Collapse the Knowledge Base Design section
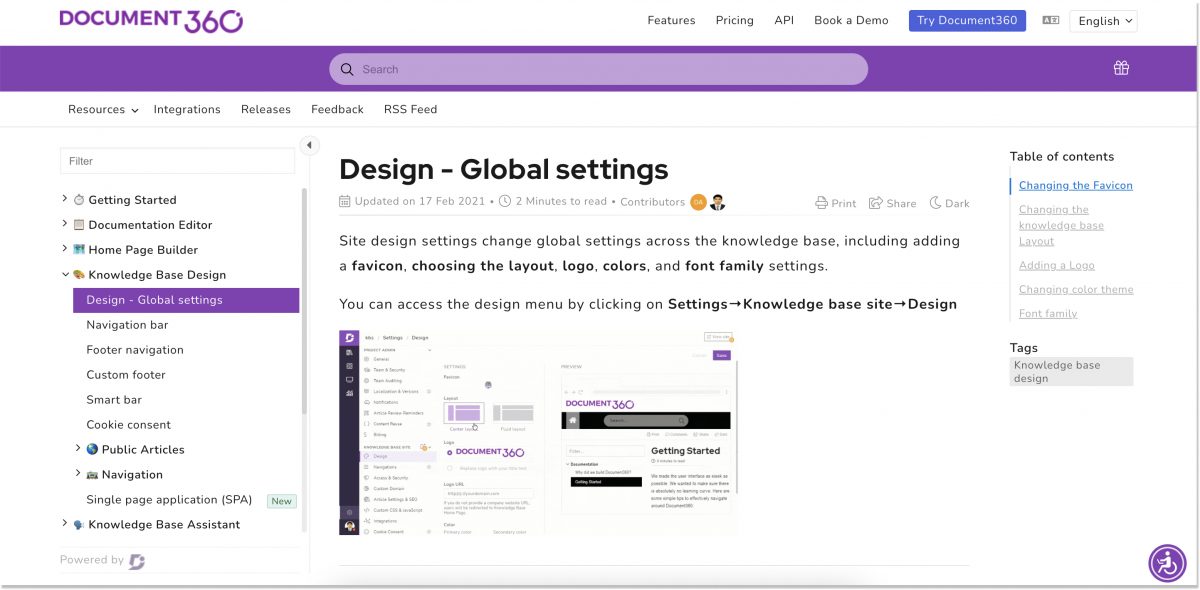The width and height of the screenshot is (1200, 590). pyautogui.click(x=64, y=274)
